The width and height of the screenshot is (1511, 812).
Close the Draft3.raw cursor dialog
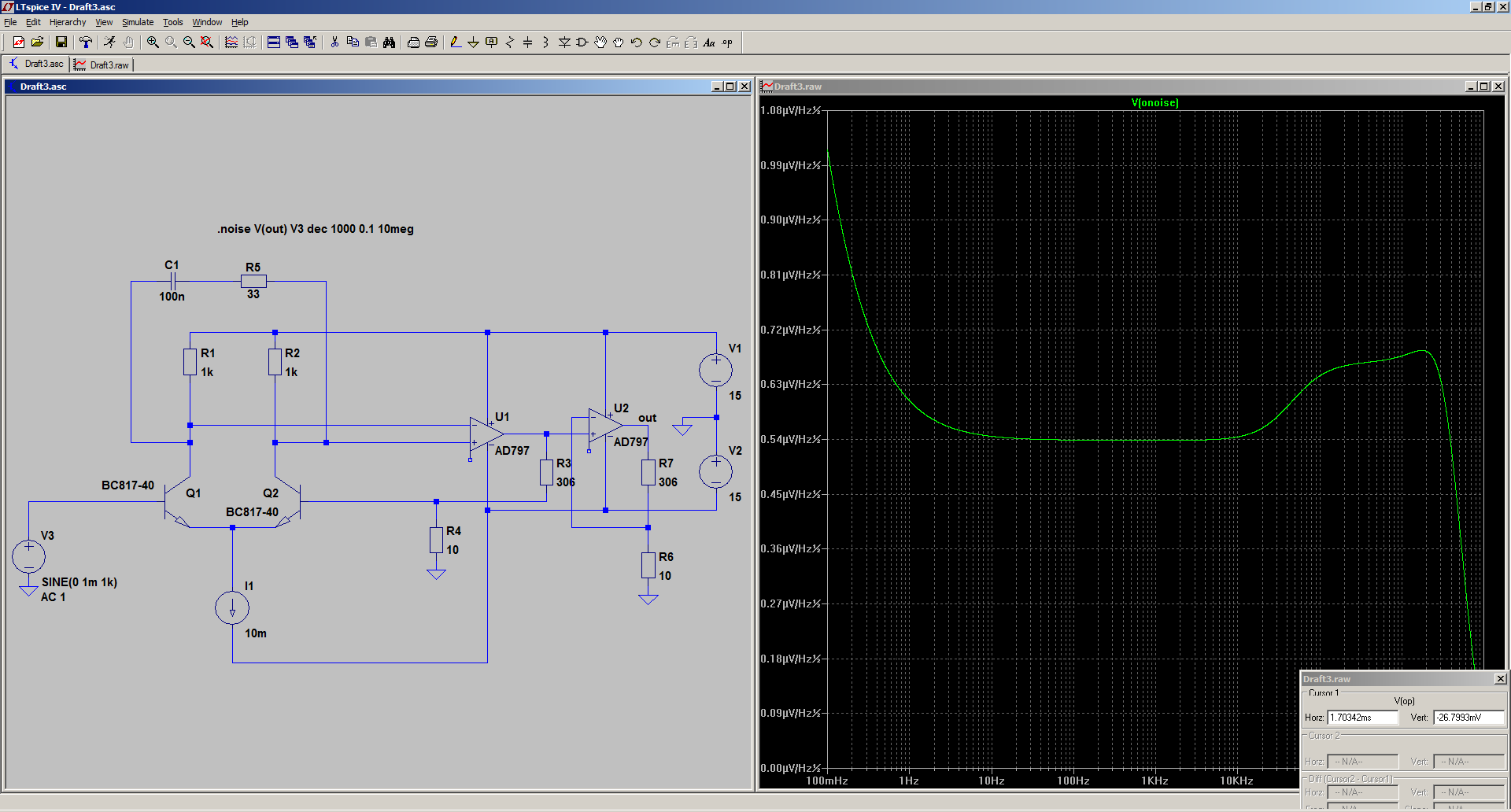pos(1500,678)
